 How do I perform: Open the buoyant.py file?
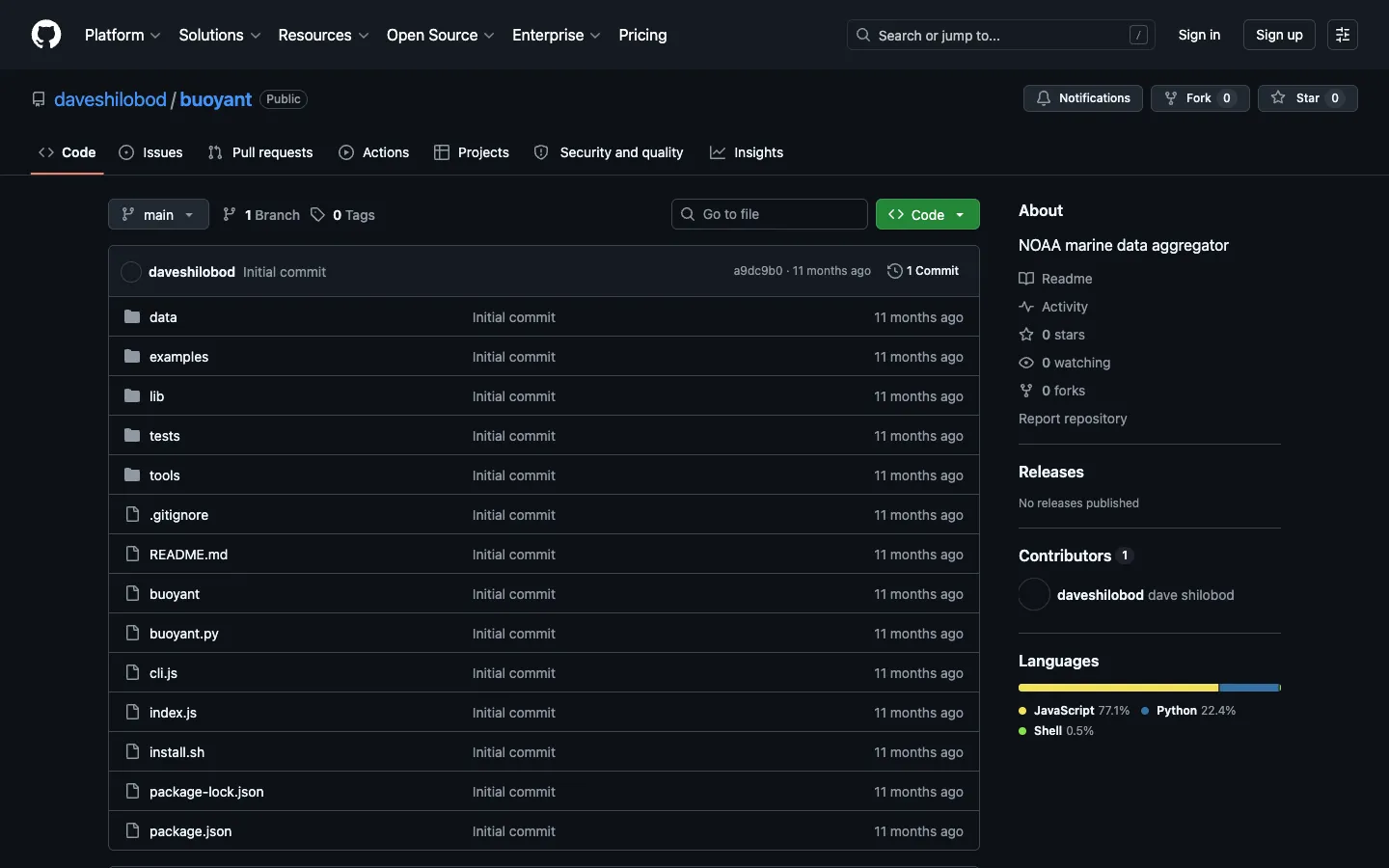tap(183, 634)
